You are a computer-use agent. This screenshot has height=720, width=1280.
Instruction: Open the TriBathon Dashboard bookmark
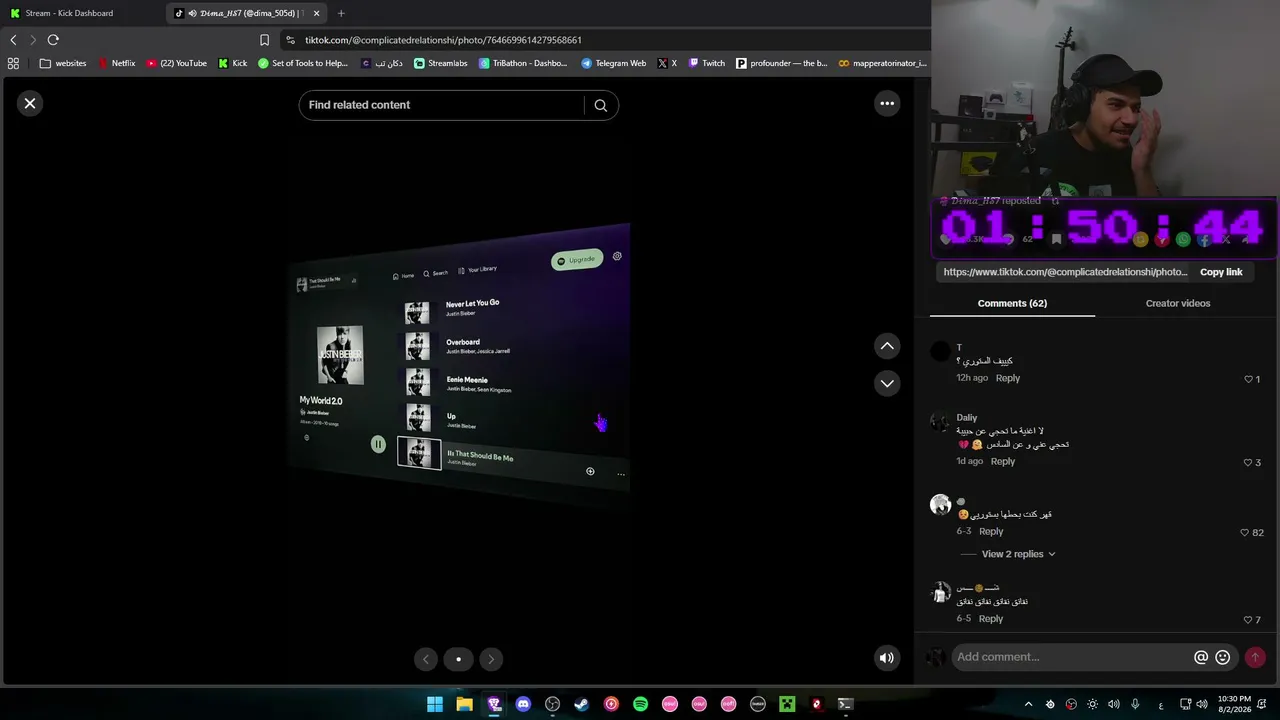tap(522, 63)
